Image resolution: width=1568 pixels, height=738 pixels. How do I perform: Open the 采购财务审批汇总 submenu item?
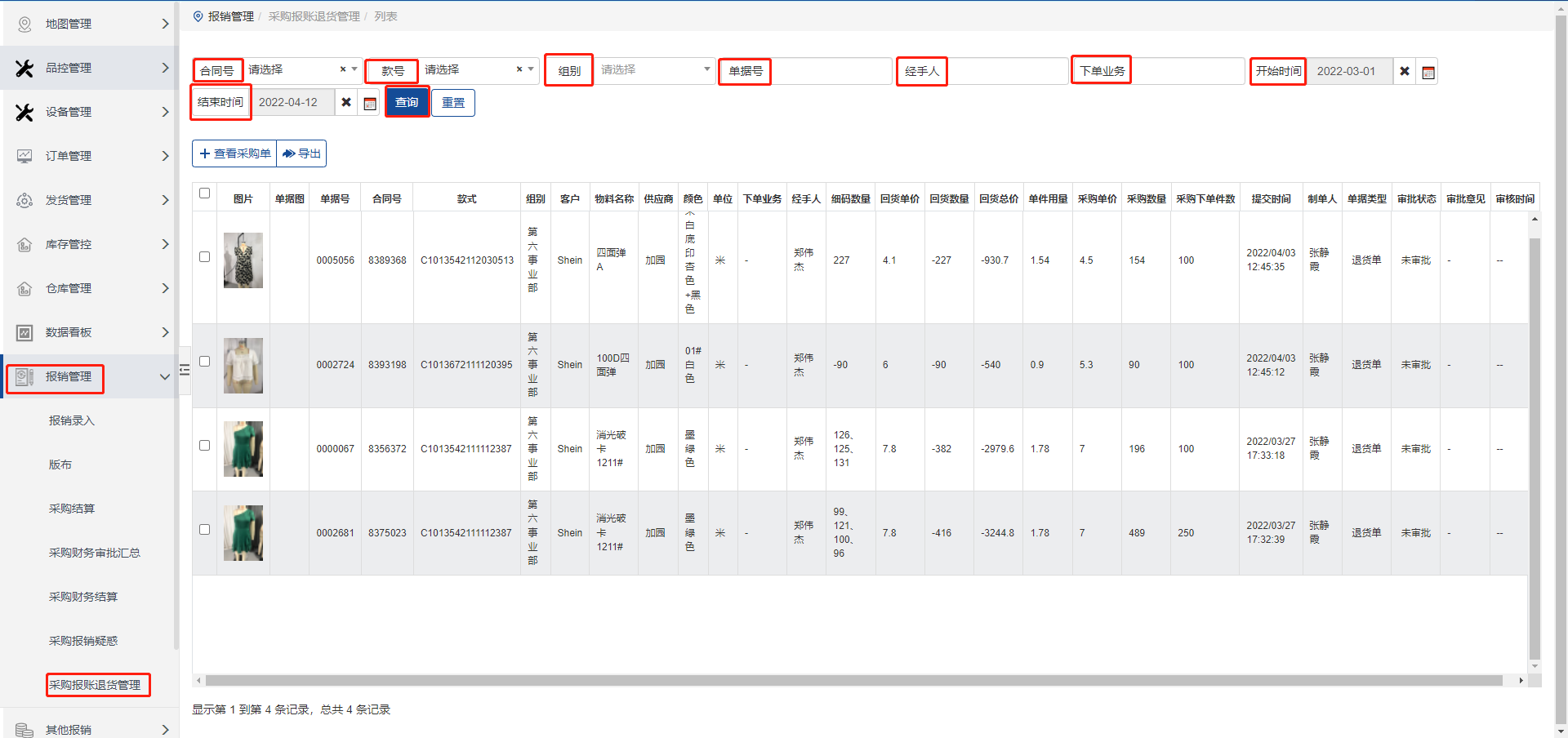coord(94,553)
